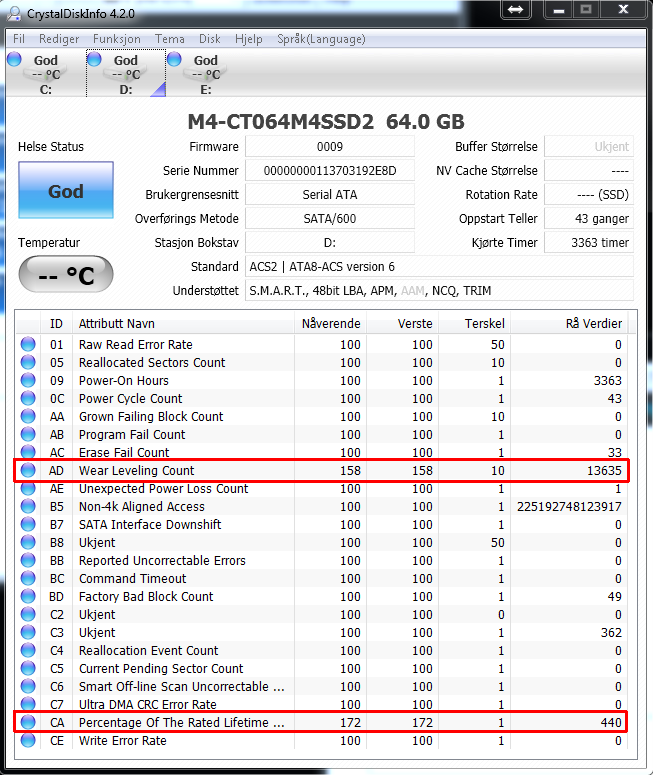
Task: Click status icon for Power-On Hours
Action: click(28, 380)
